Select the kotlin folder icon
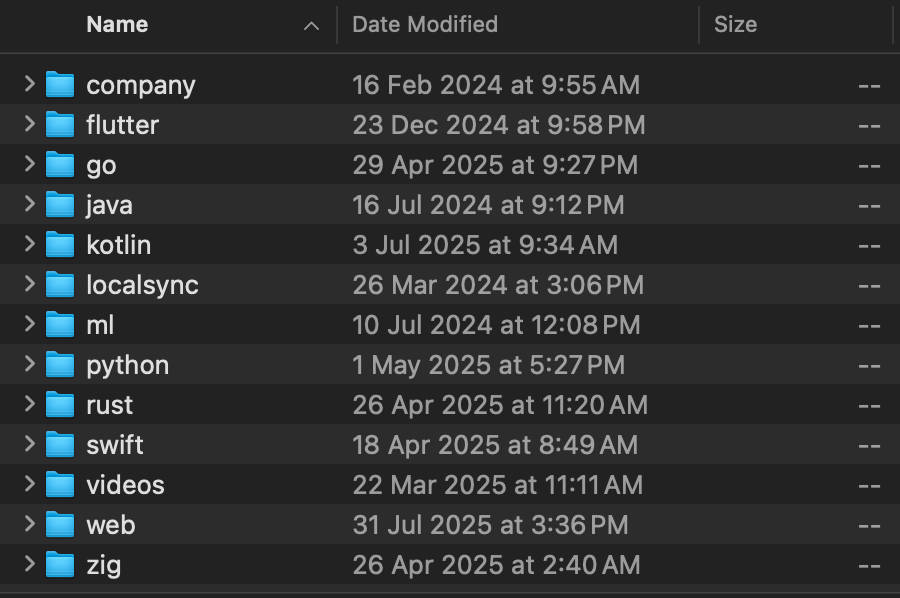Image resolution: width=900 pixels, height=598 pixels. pos(60,244)
